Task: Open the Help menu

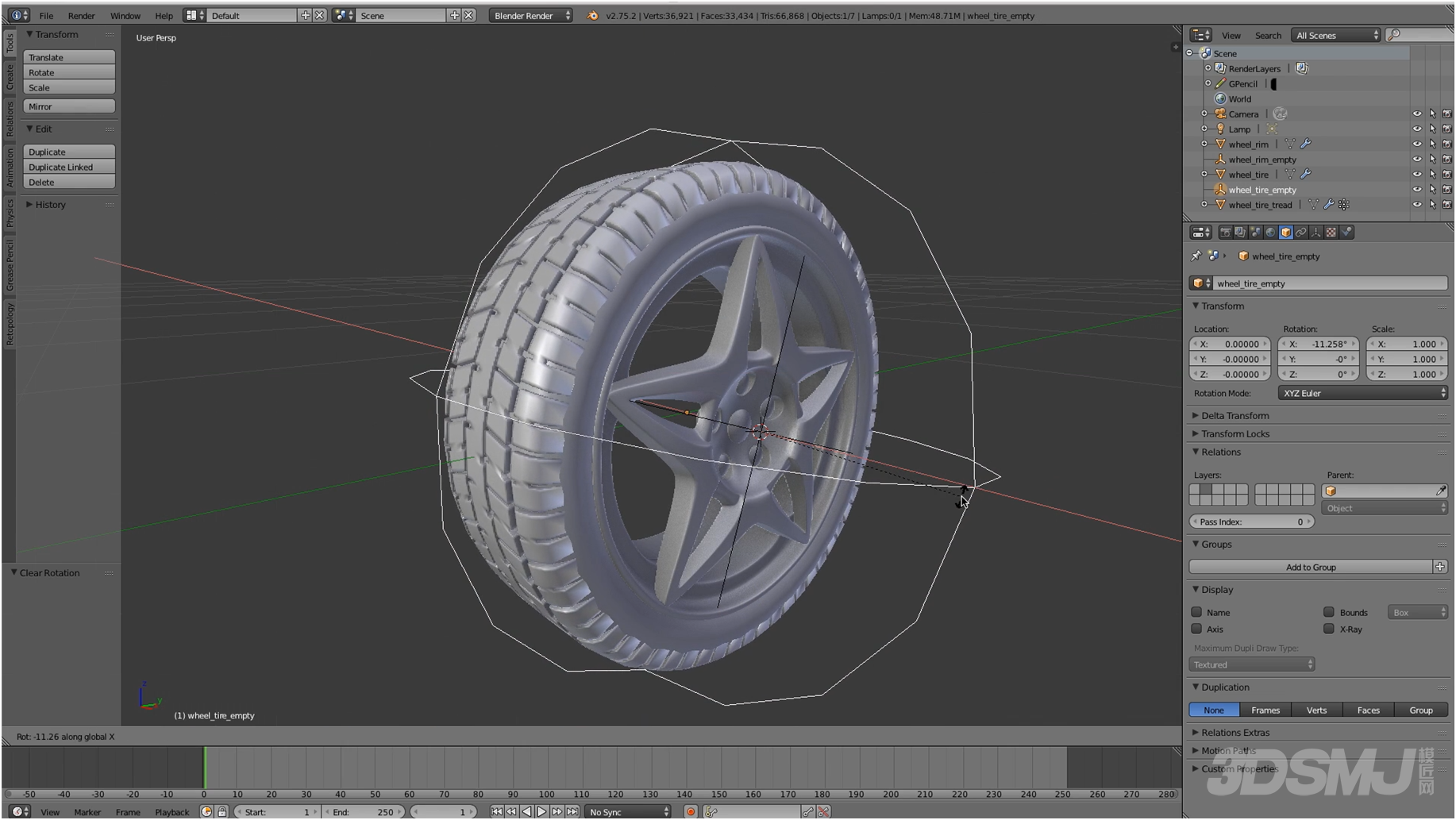Action: tap(164, 15)
